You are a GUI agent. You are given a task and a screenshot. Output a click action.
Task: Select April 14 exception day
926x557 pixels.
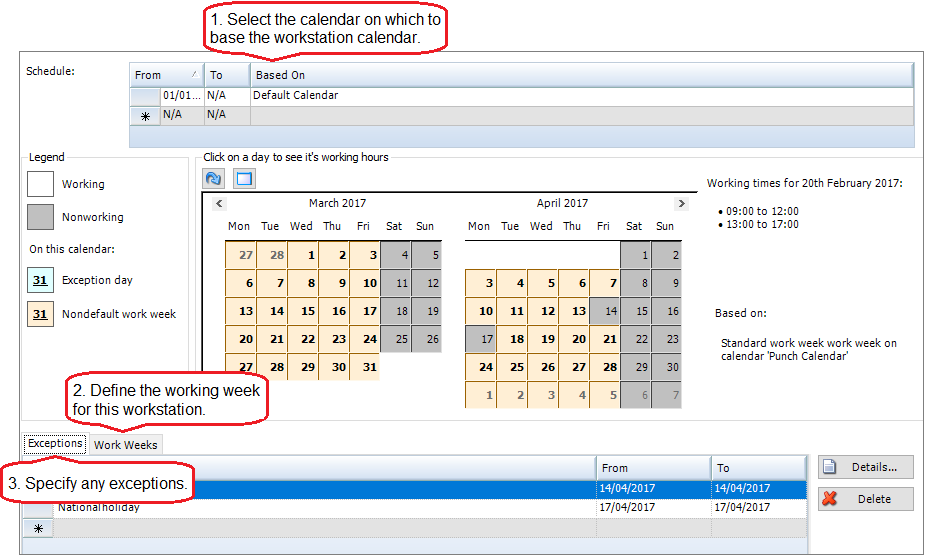(604, 312)
